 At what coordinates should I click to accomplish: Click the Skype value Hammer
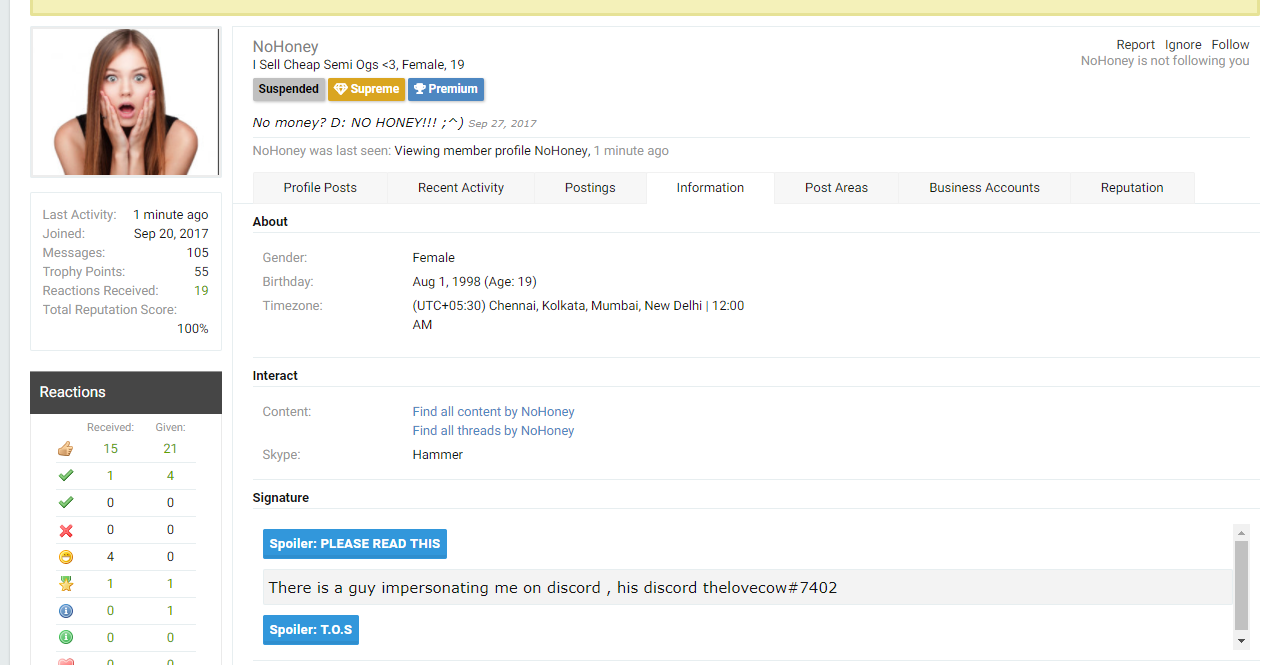point(438,455)
